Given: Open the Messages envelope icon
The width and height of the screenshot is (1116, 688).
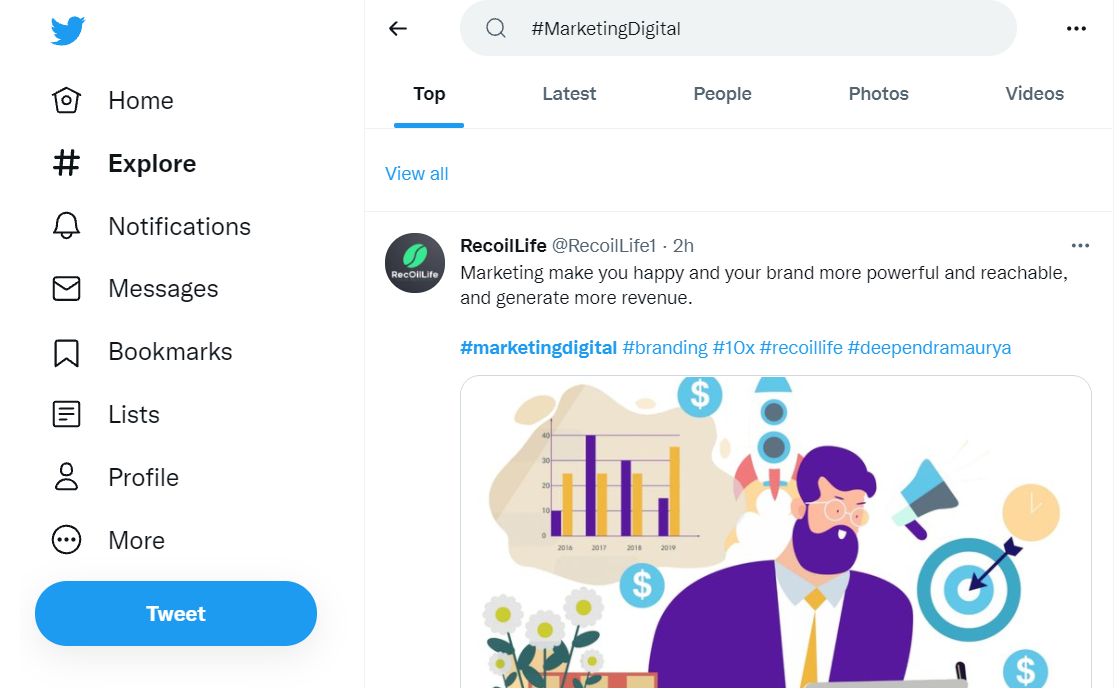Looking at the screenshot, I should (66, 288).
